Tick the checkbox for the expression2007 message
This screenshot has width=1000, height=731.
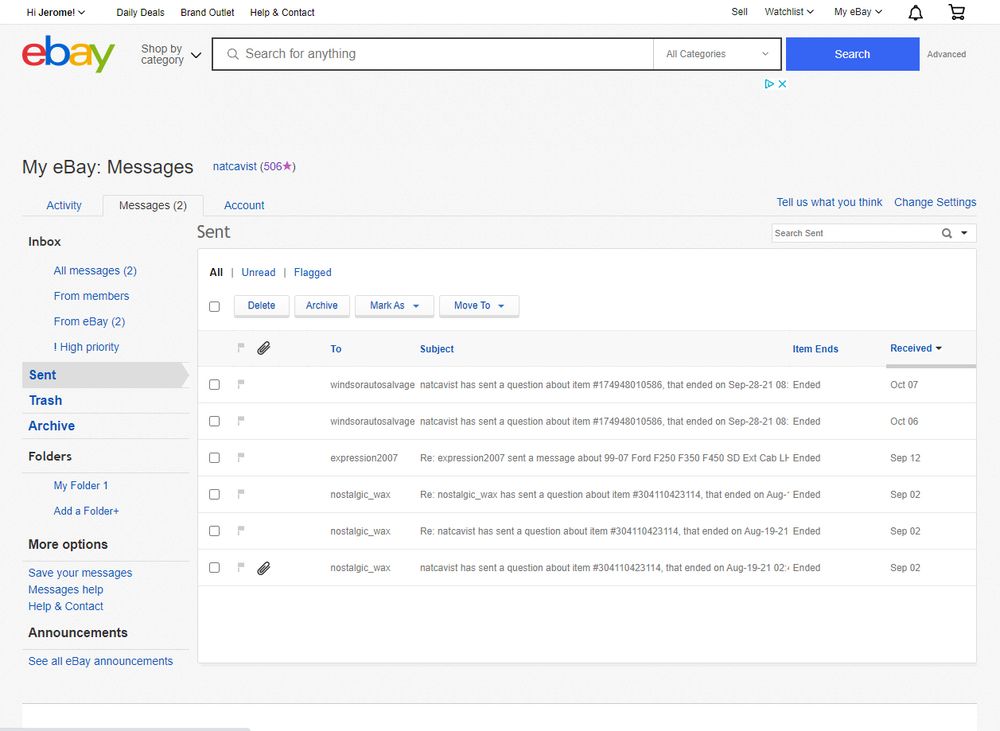point(214,457)
